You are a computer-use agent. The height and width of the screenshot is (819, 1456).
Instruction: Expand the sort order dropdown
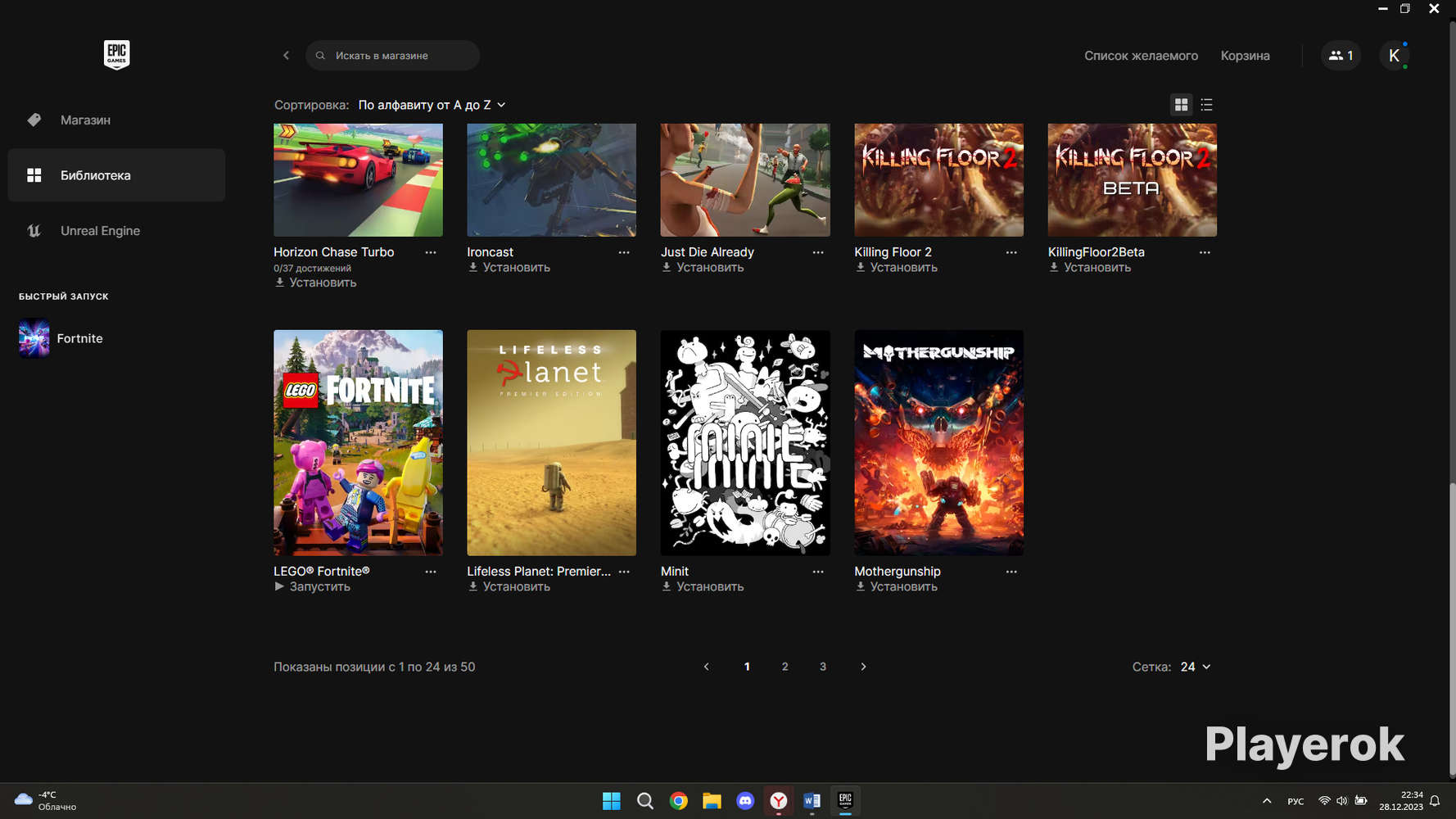432,105
